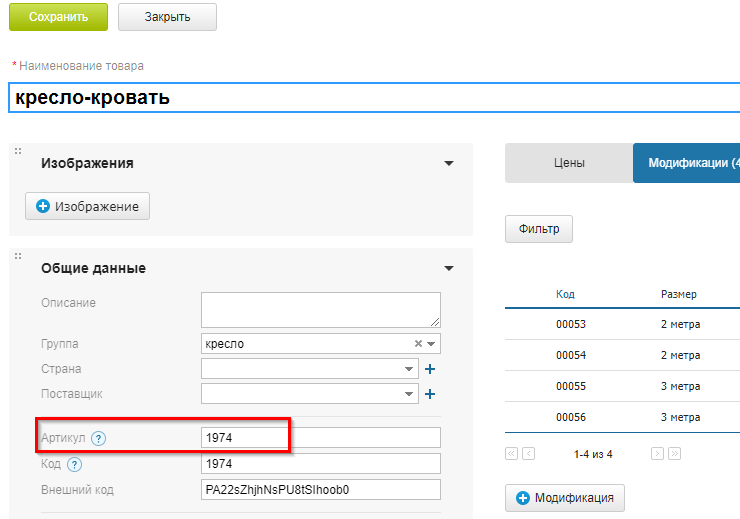Jump to last page of modifications
740x519 pixels.
[674, 454]
